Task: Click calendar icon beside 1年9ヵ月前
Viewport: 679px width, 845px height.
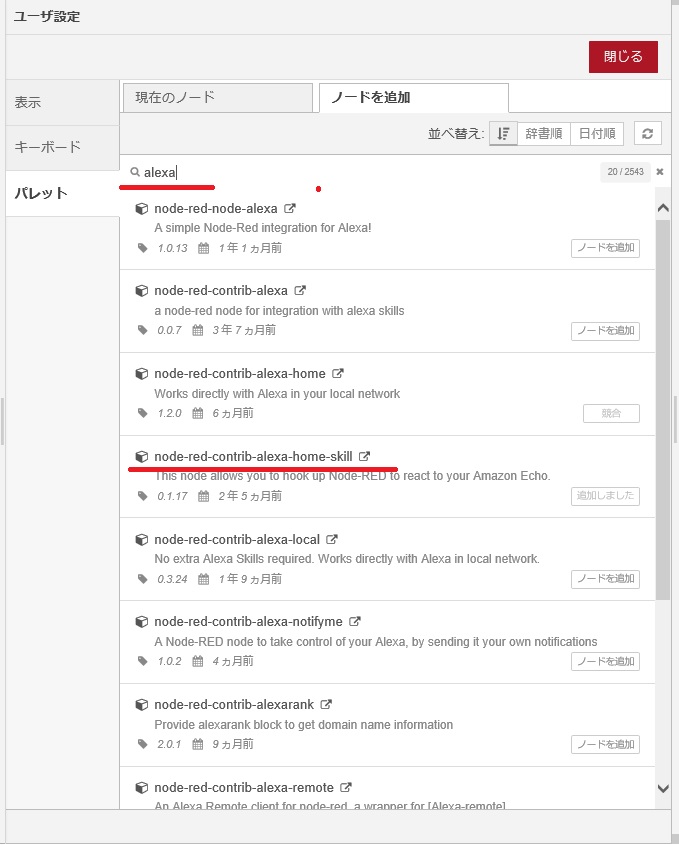Action: (x=203, y=579)
